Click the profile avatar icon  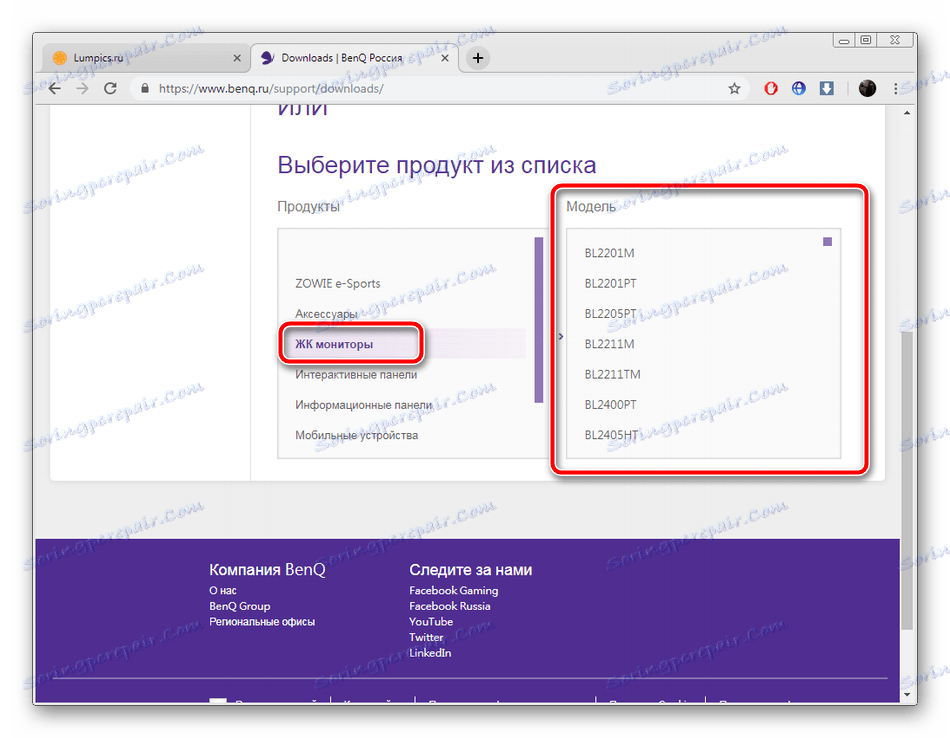point(866,88)
